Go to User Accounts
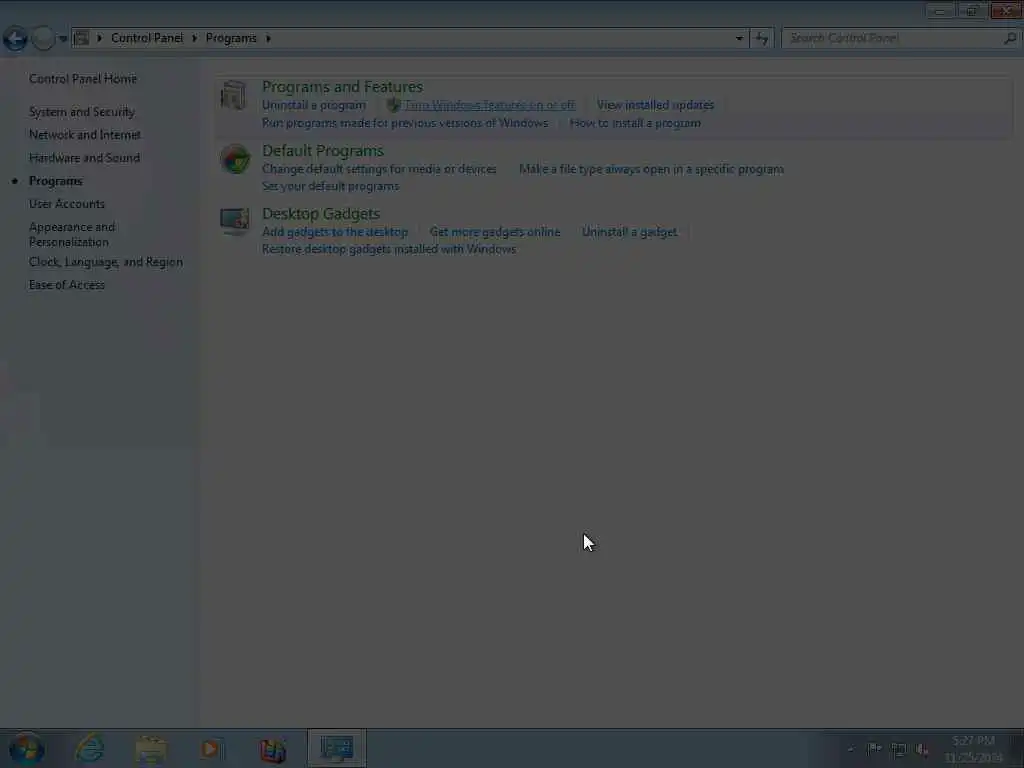Screen dimensions: 1024x768 (67, 204)
